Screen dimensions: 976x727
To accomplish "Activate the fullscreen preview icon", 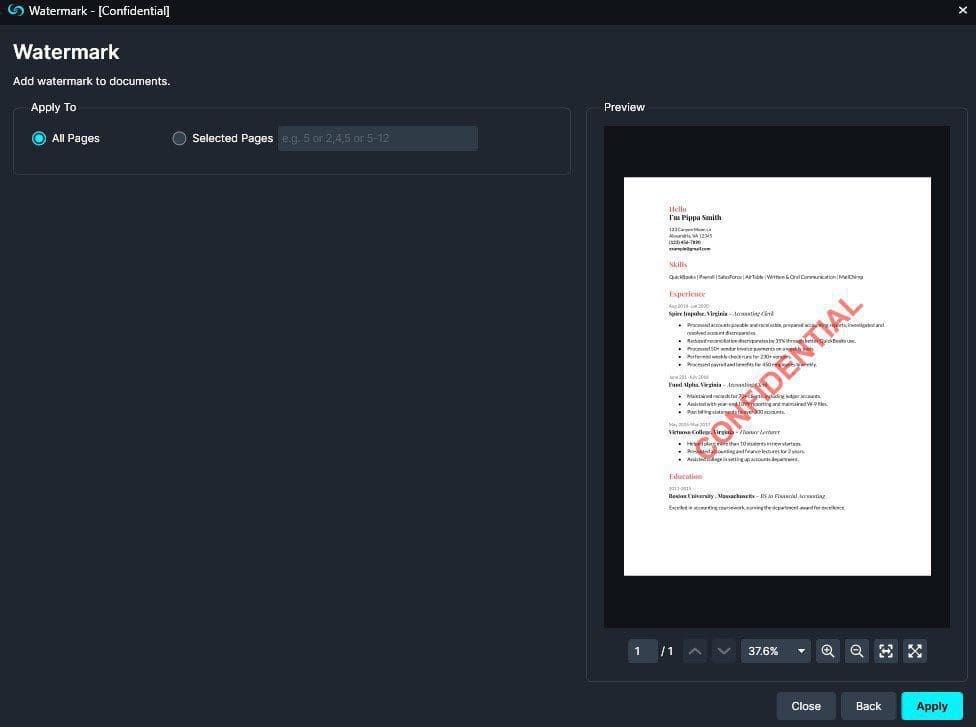I will (x=915, y=651).
